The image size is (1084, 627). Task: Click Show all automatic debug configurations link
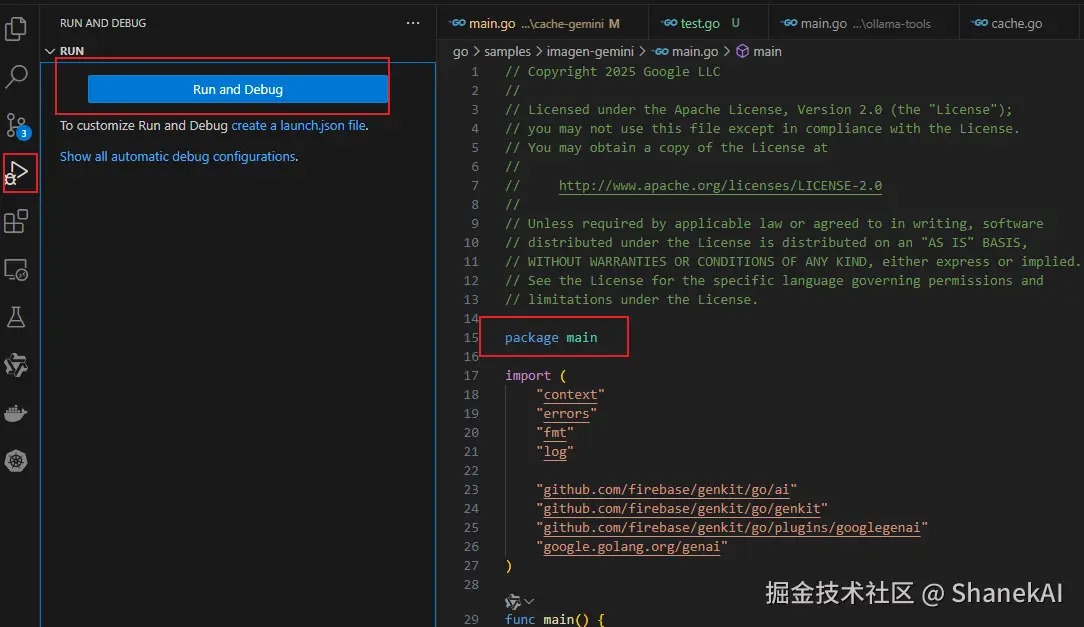pos(178,156)
